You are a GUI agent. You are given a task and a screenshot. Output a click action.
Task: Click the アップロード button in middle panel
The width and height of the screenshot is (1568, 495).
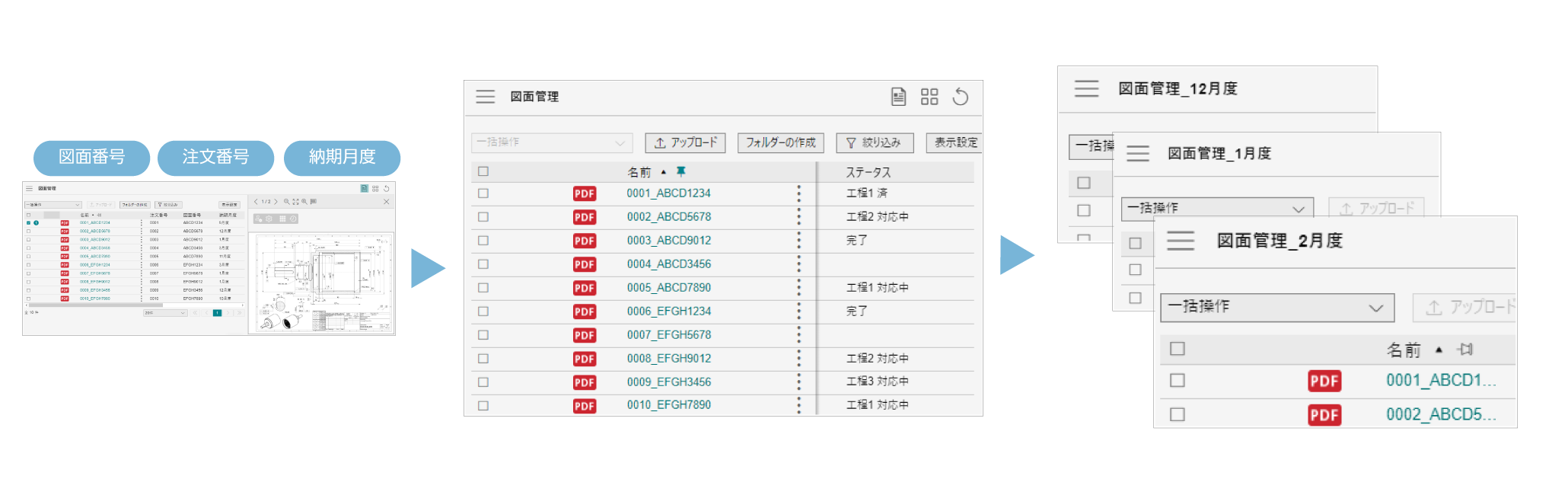click(x=685, y=142)
